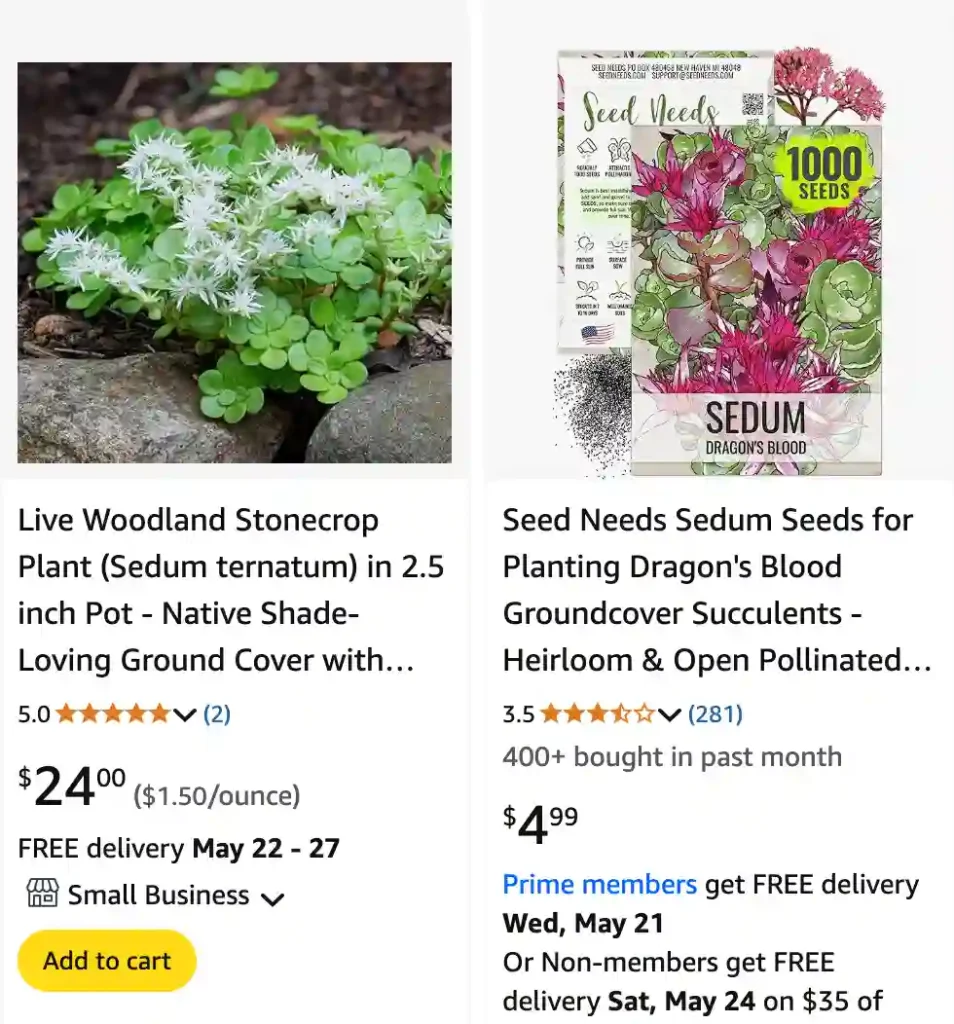This screenshot has height=1024, width=954.
Task: Select the five-star rating icon on the Stonecrop listing
Action: click(x=115, y=714)
